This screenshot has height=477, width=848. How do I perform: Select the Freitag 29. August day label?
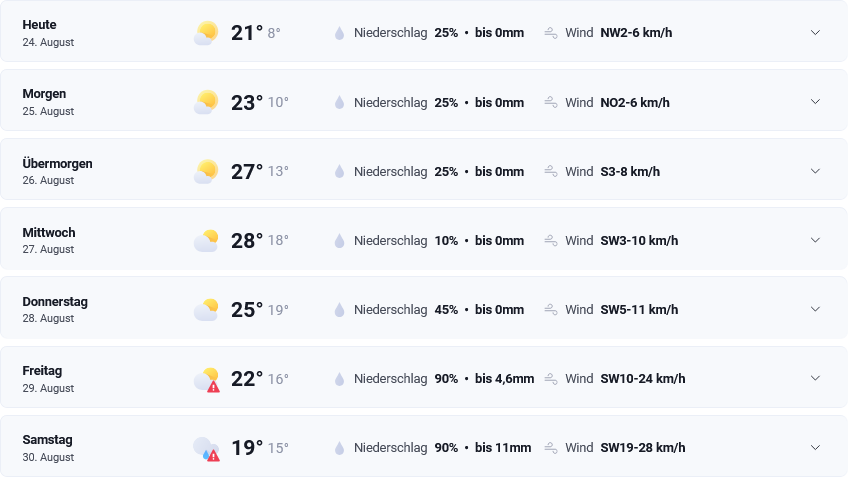point(48,379)
